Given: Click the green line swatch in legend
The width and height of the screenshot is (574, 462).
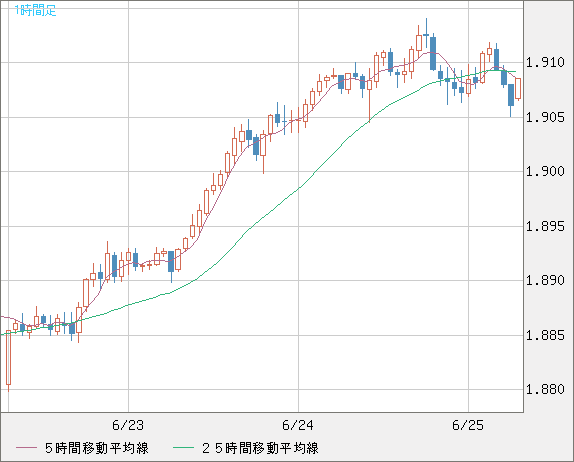Looking at the screenshot, I should tap(183, 448).
